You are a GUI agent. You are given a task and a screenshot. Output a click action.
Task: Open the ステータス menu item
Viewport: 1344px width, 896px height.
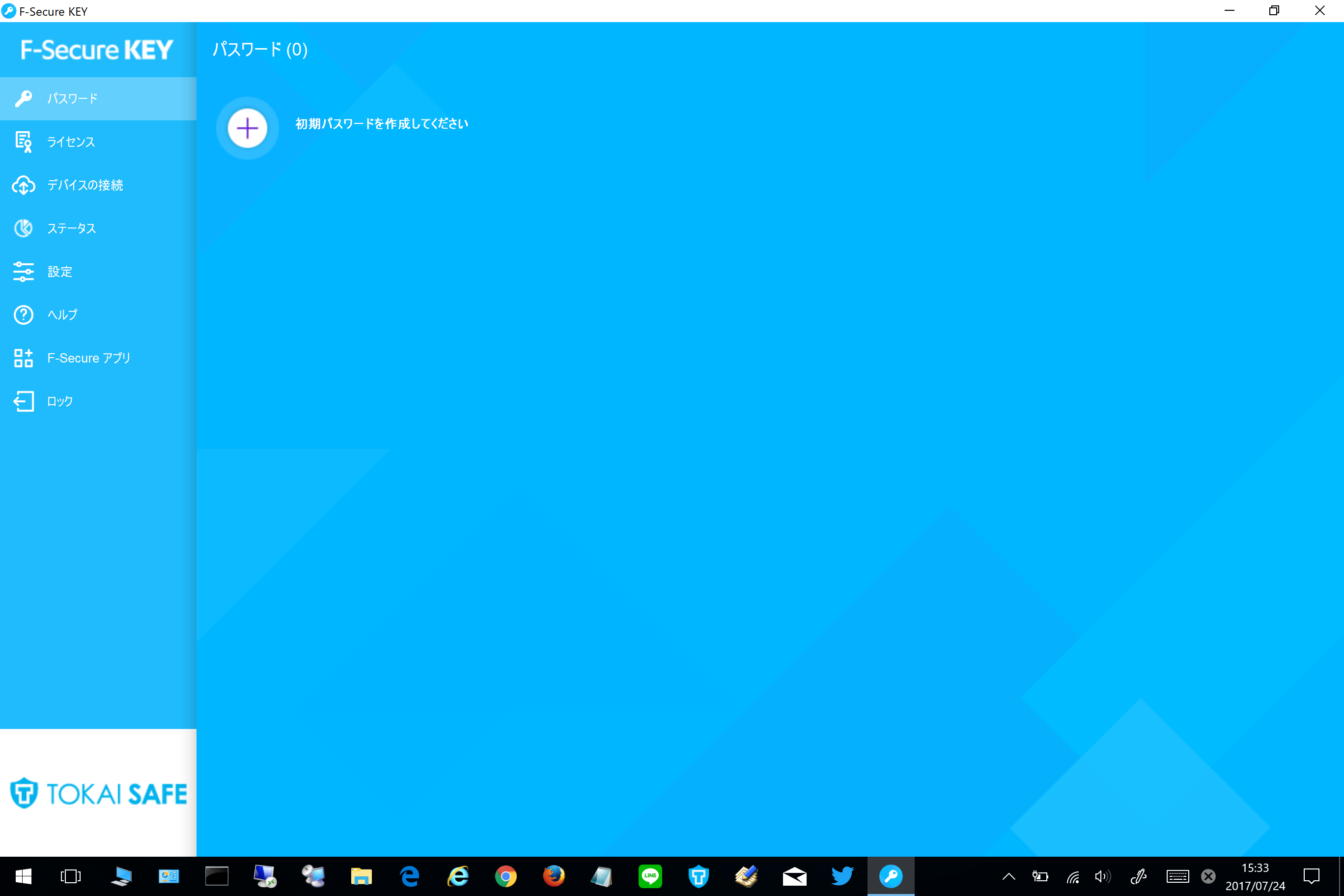click(98, 228)
